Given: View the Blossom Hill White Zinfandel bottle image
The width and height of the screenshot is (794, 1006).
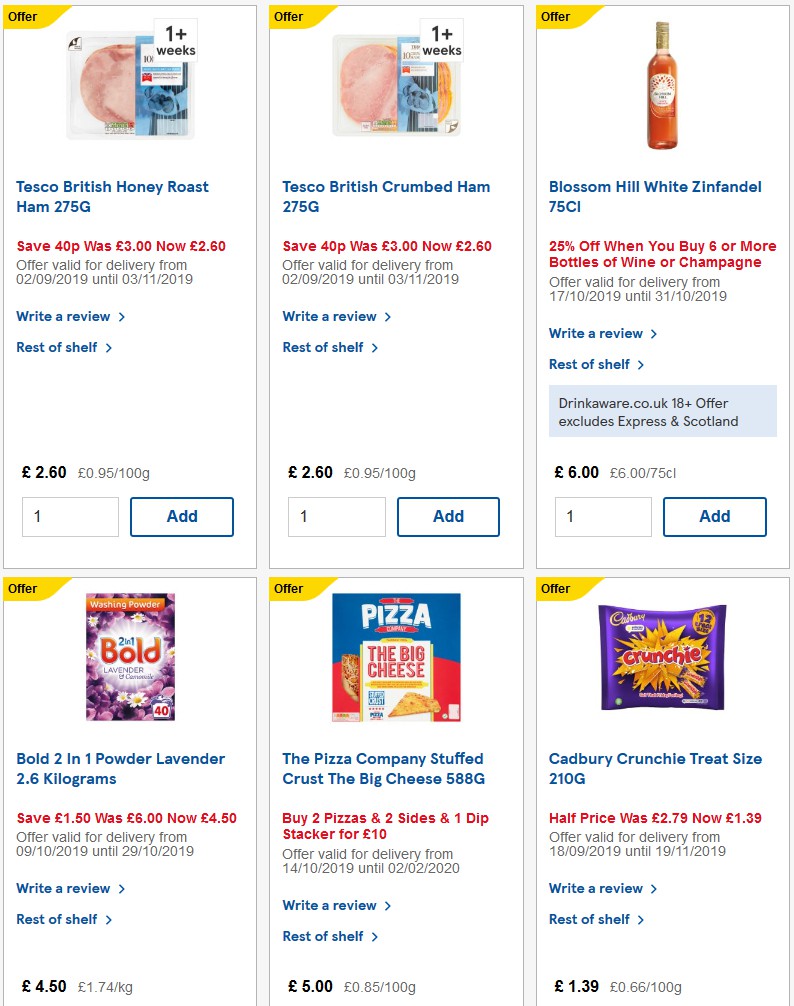Looking at the screenshot, I should click(661, 86).
